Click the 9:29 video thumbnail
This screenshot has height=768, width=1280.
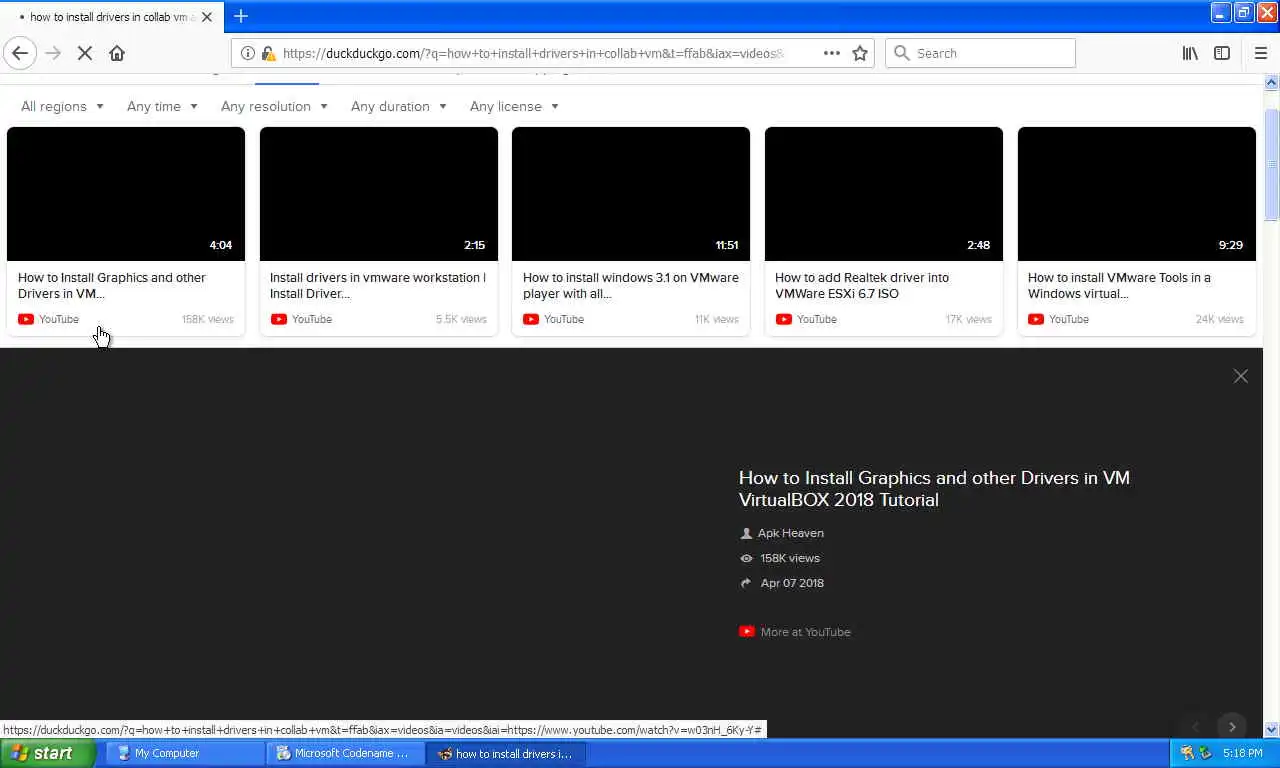(x=1137, y=194)
